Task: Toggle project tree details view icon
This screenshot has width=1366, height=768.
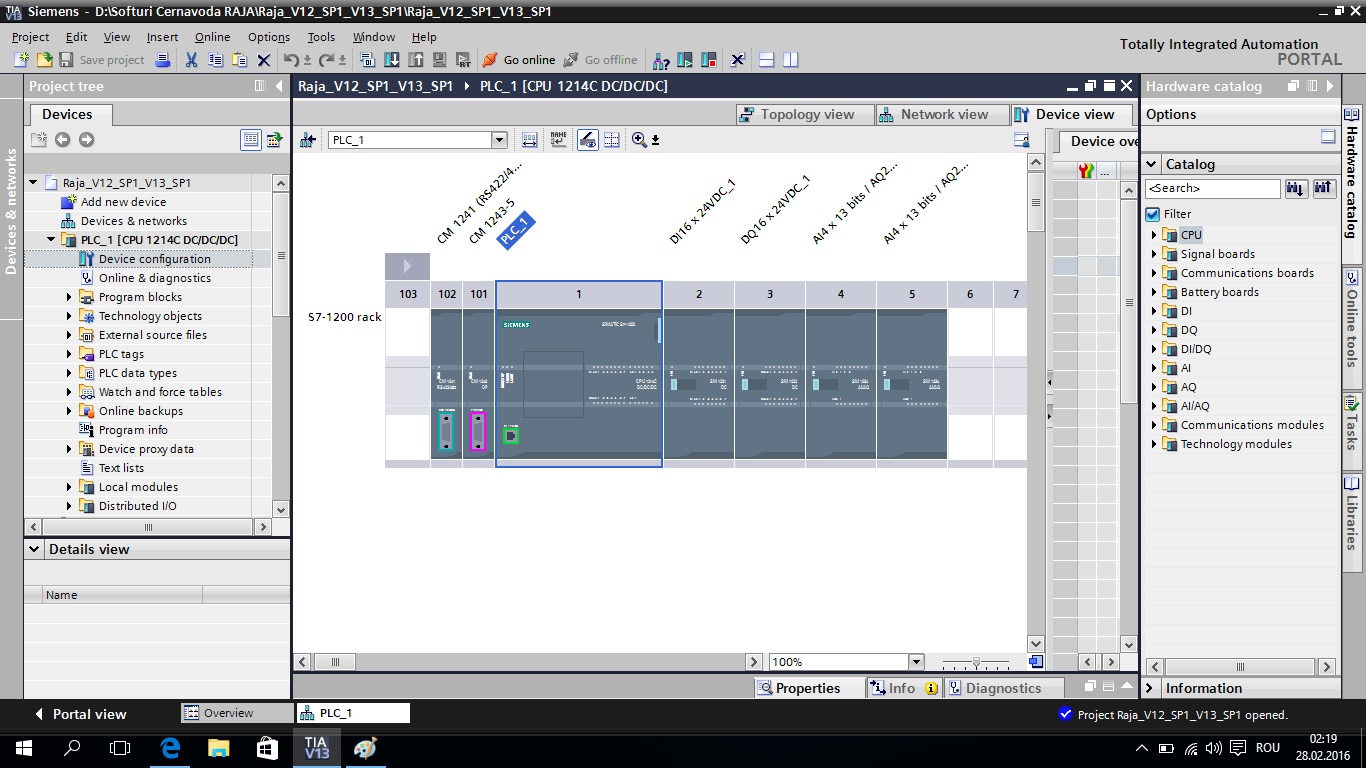Action: point(250,140)
